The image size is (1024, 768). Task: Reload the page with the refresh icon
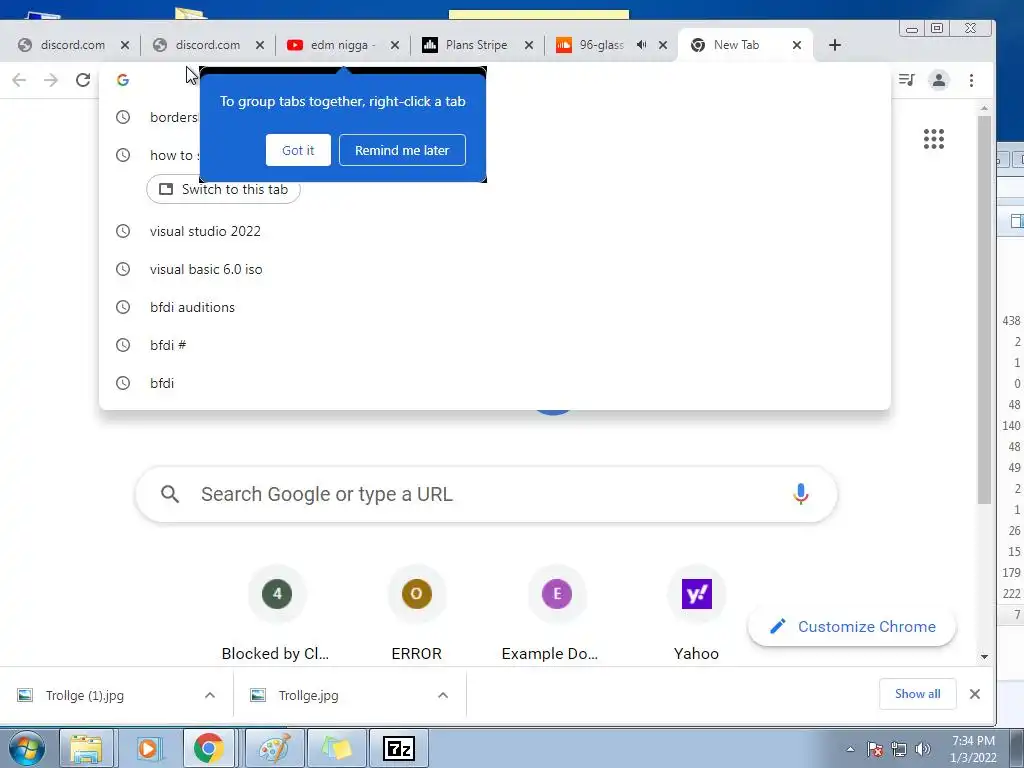click(82, 80)
